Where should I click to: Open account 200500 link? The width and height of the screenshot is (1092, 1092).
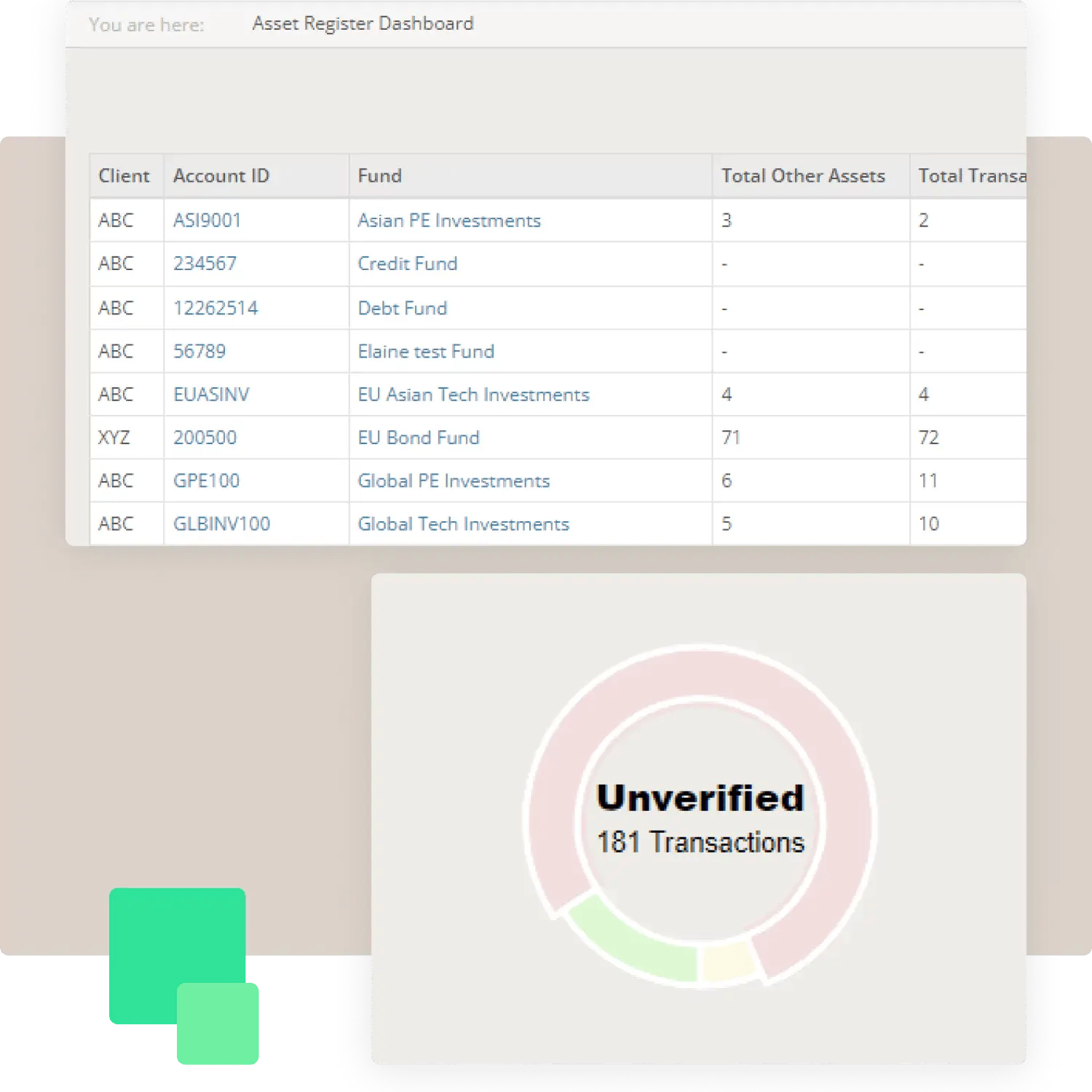pos(205,438)
